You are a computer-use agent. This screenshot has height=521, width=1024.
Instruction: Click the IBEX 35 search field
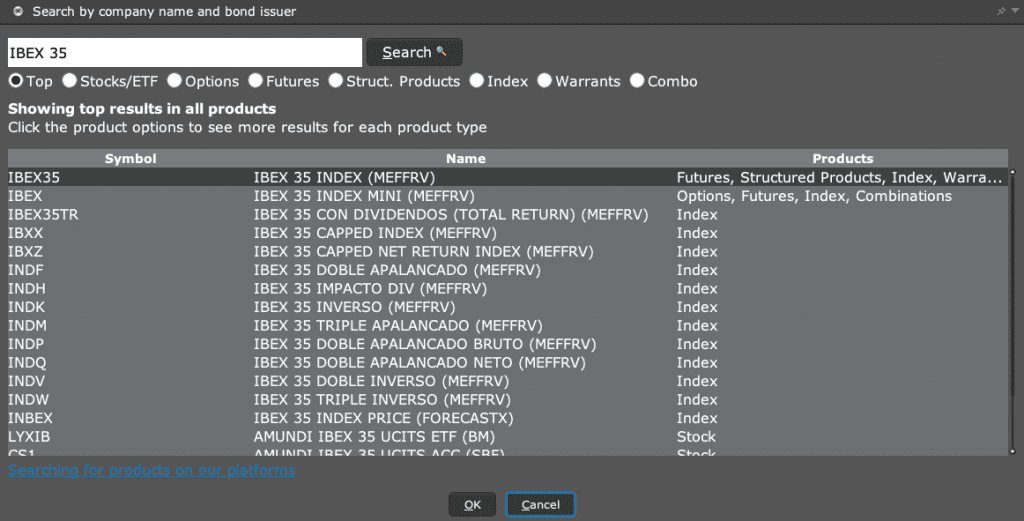pos(185,52)
